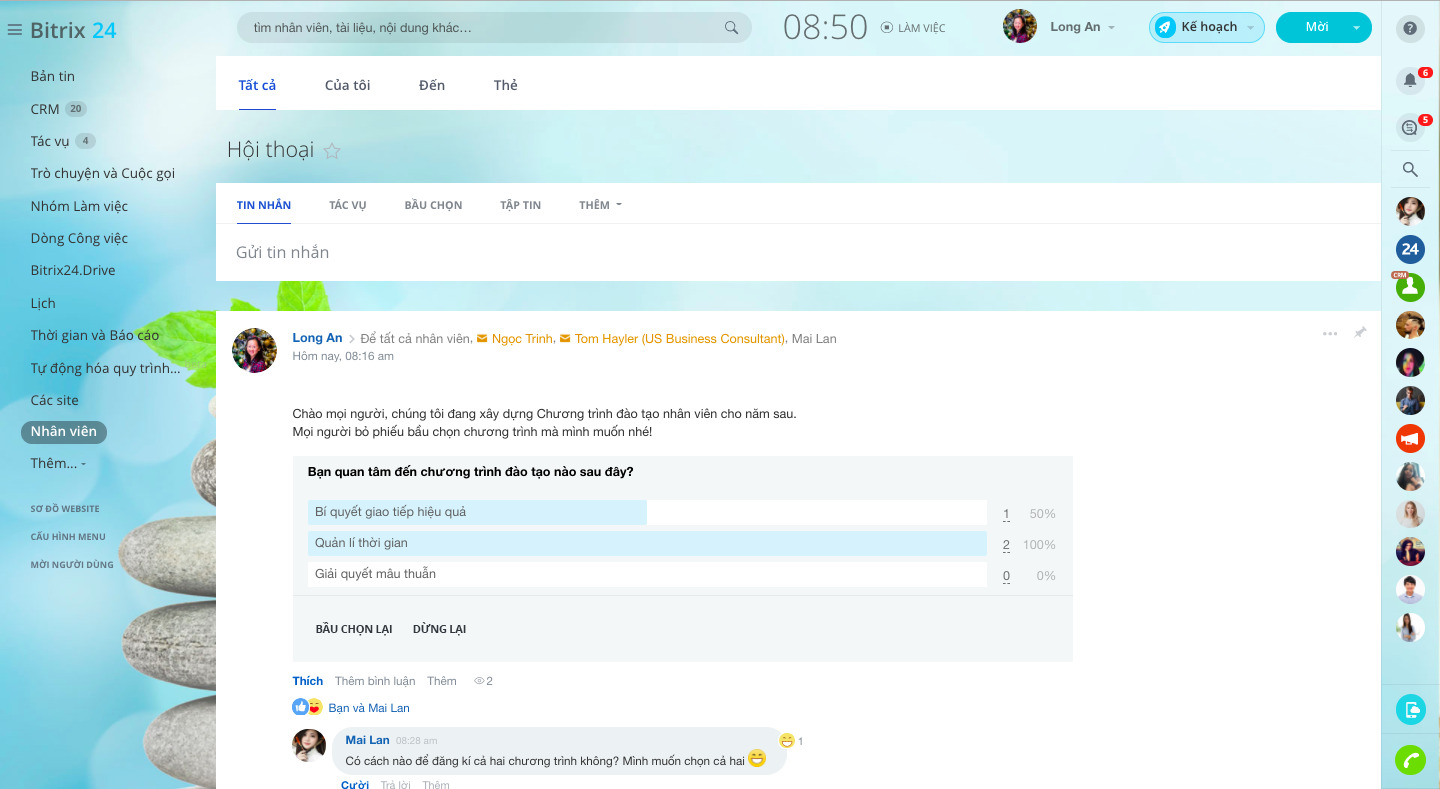Open Long An's avatar on the post
The height and width of the screenshot is (789, 1440).
[255, 351]
